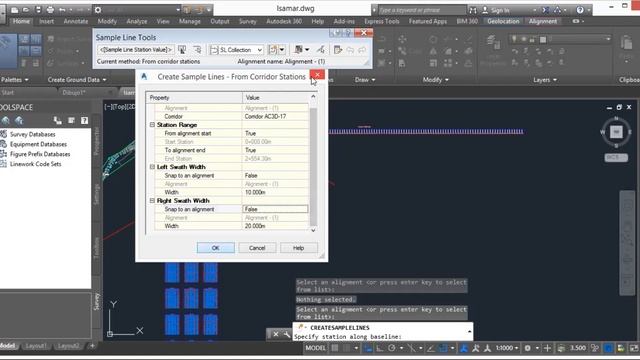Open the Annotate ribbon tab

76,21
